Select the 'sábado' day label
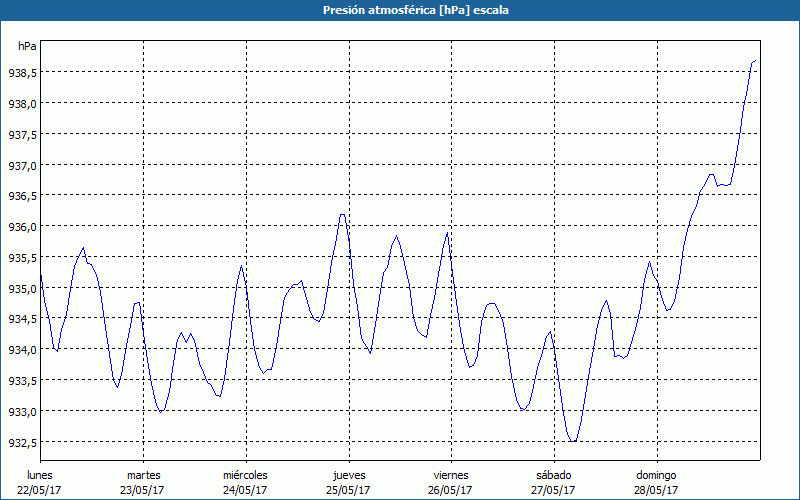The image size is (800, 500). pyautogui.click(x=553, y=475)
